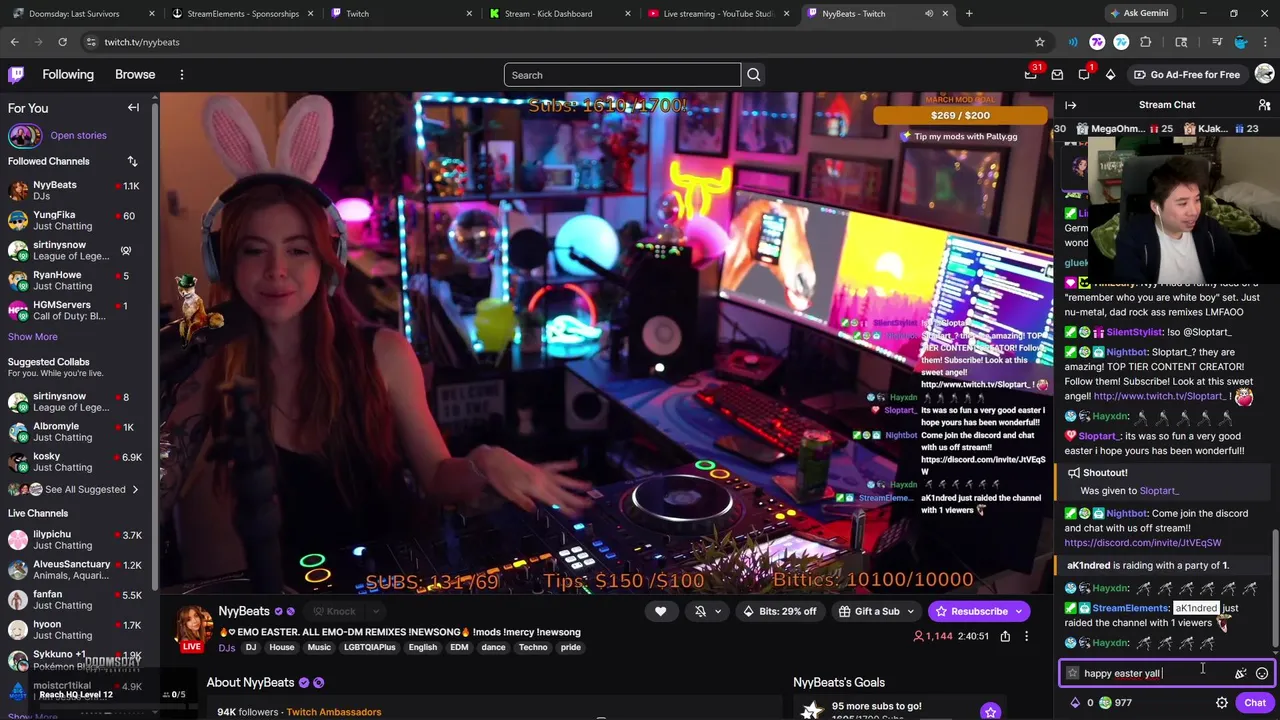Open whispers icon with 1 badge
The image size is (1280, 720).
pyautogui.click(x=1084, y=75)
